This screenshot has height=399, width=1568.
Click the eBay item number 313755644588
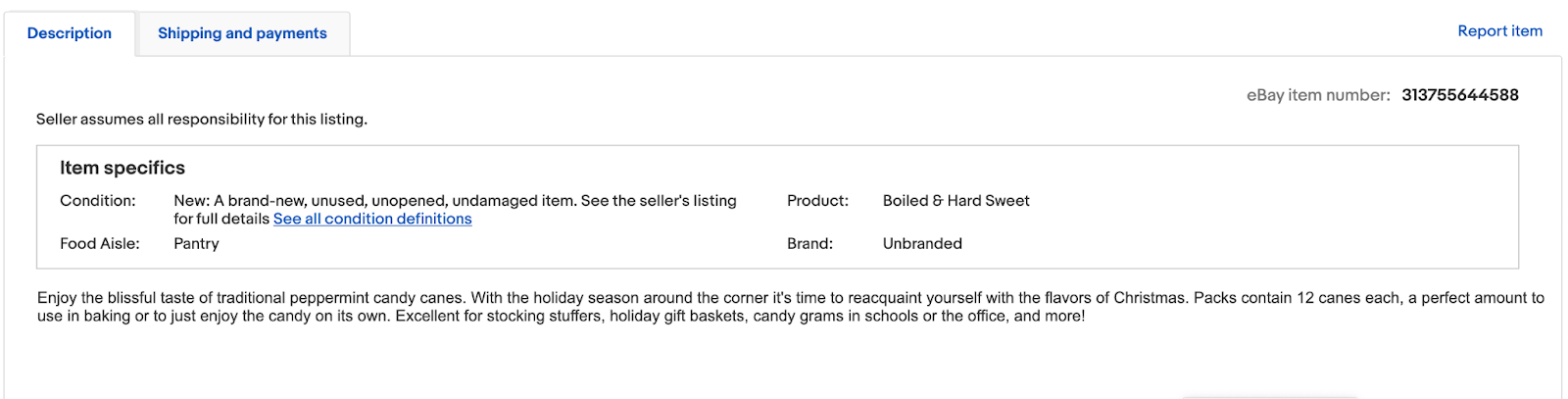[1459, 95]
